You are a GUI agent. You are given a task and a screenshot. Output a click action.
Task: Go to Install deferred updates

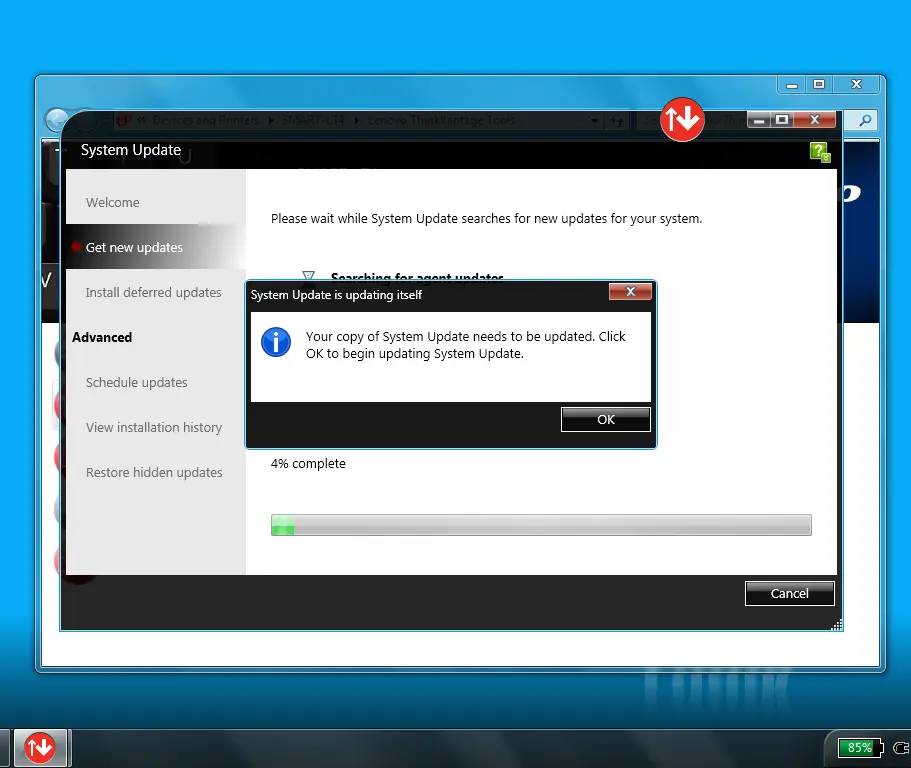click(x=153, y=292)
